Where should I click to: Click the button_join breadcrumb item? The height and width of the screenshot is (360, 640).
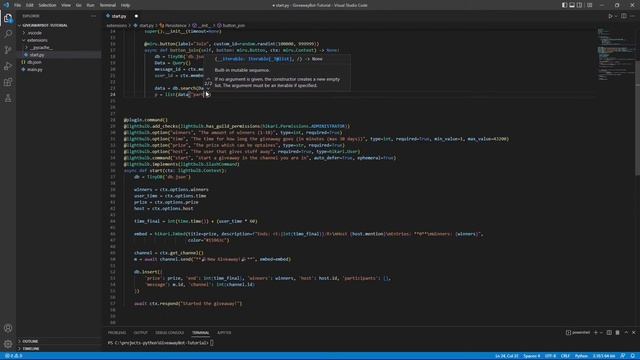coord(233,25)
